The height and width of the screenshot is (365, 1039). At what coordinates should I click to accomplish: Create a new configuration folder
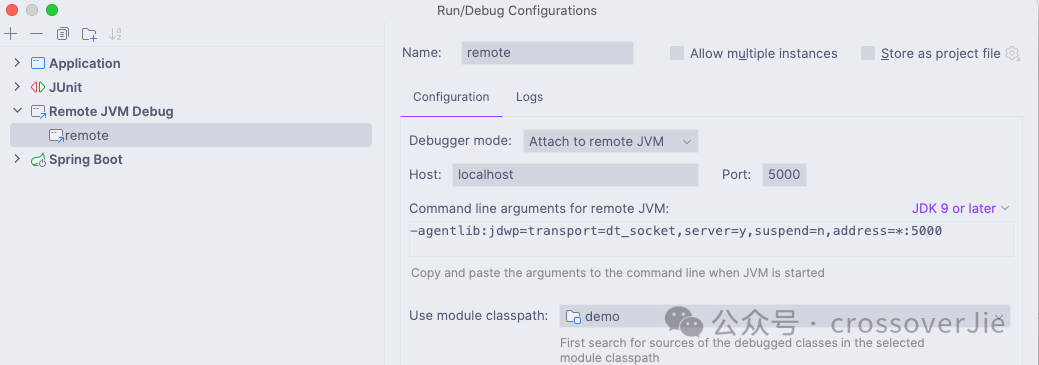point(89,34)
